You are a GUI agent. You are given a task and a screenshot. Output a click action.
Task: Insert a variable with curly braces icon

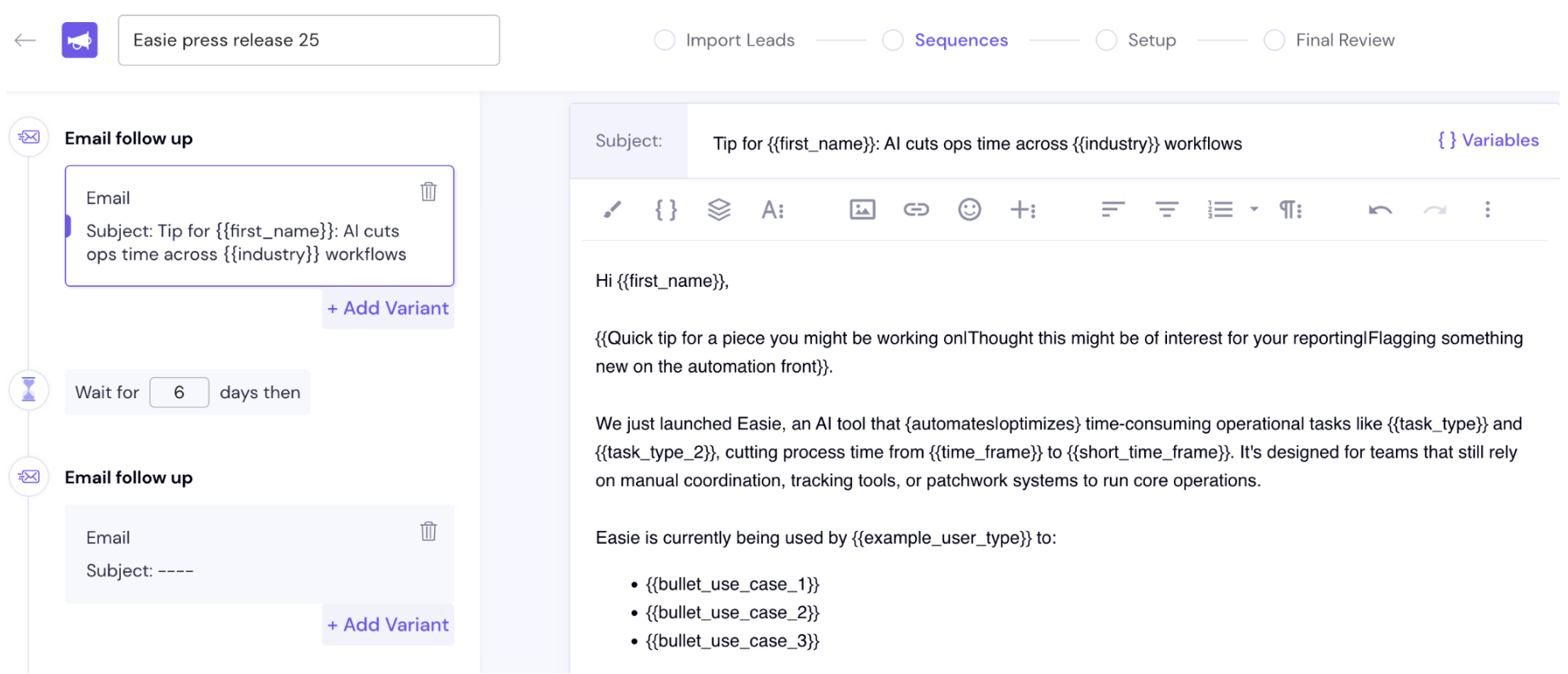coord(666,209)
